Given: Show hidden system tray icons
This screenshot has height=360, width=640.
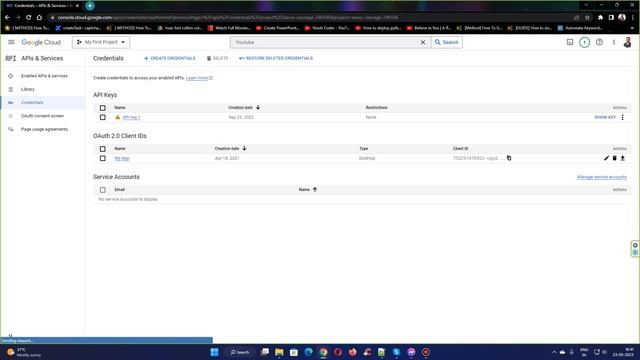Looking at the screenshot, I should (x=554, y=352).
